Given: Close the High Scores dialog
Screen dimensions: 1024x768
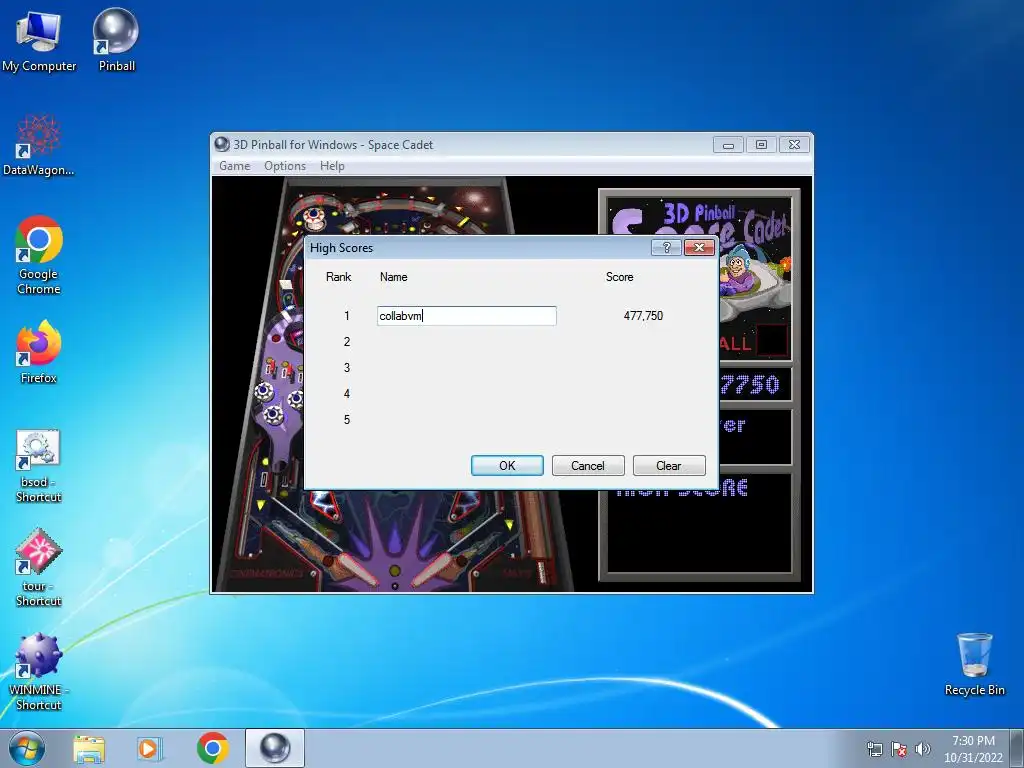Looking at the screenshot, I should tap(699, 248).
